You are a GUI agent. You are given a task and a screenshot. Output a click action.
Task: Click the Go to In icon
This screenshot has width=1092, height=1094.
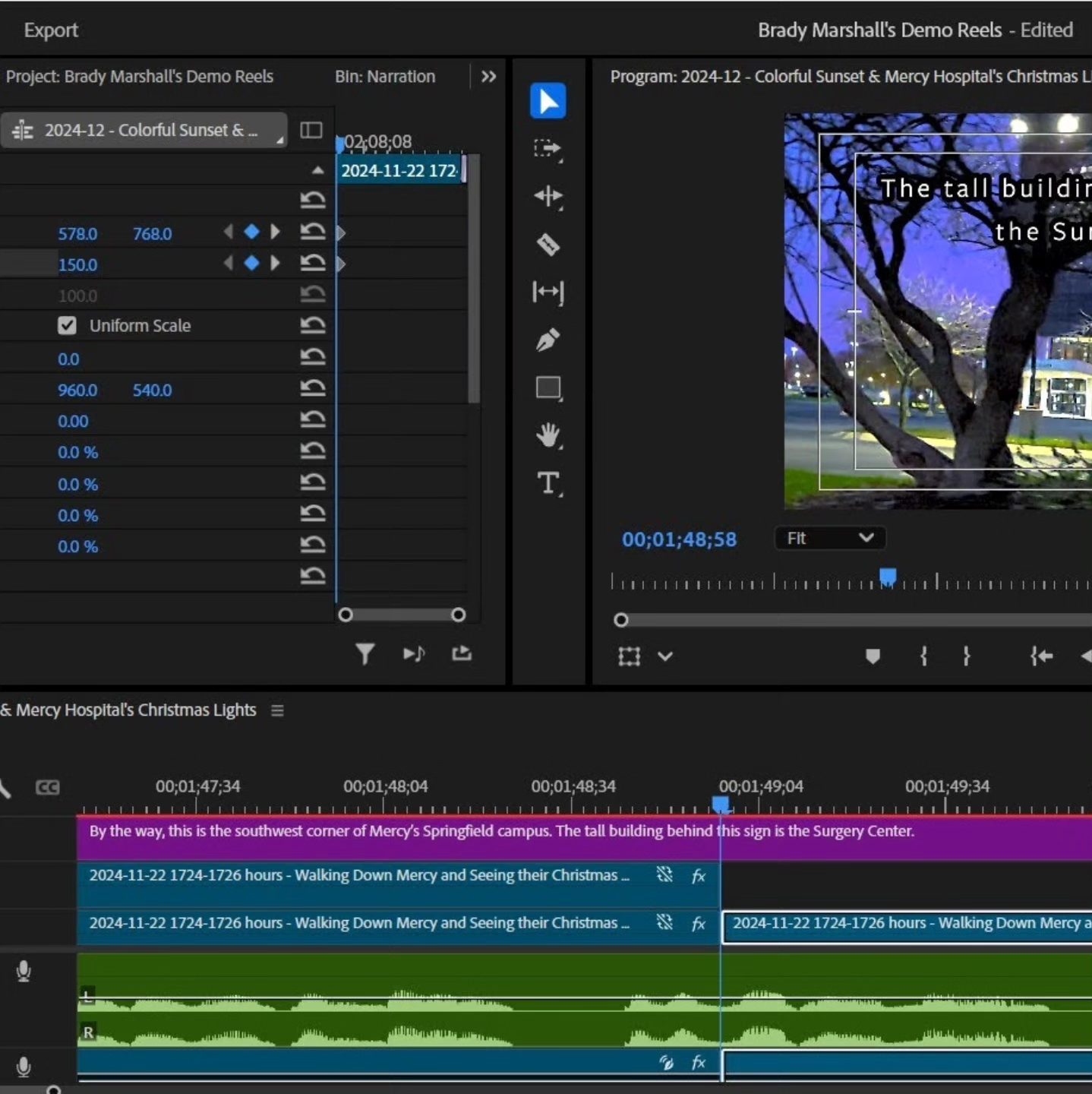click(1041, 656)
